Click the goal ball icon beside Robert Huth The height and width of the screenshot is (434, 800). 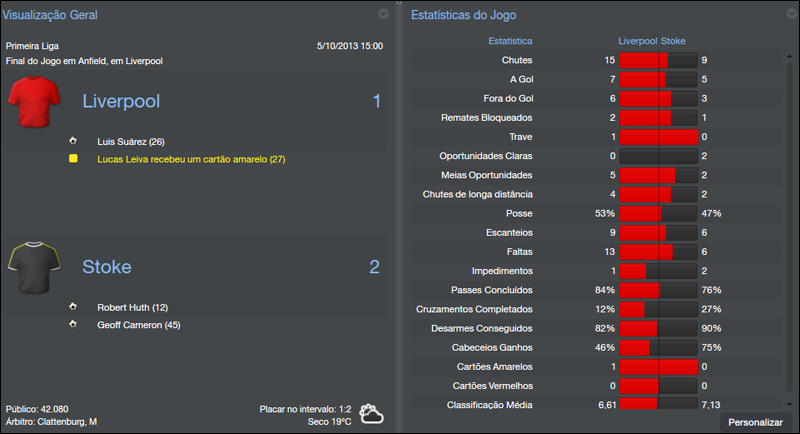tap(73, 307)
